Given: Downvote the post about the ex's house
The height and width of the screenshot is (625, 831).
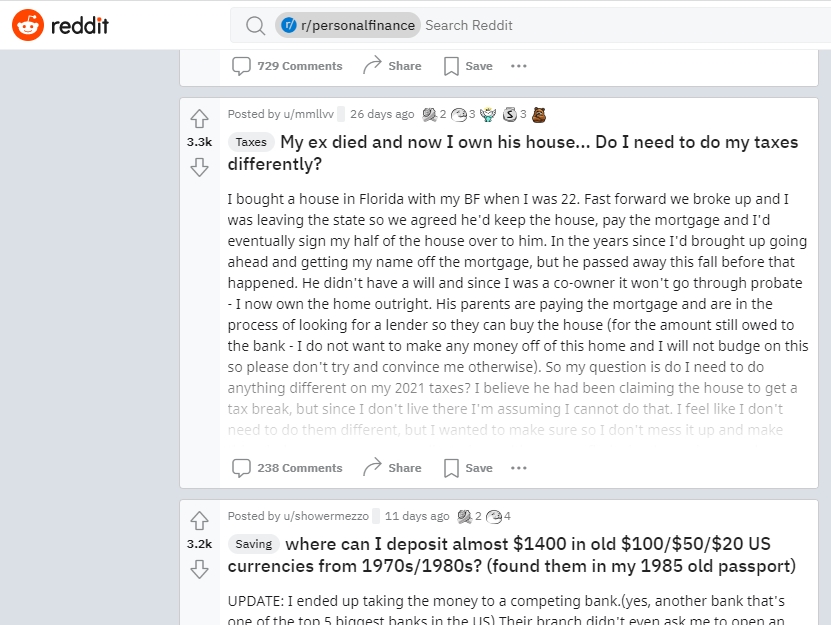Looking at the screenshot, I should tap(199, 167).
